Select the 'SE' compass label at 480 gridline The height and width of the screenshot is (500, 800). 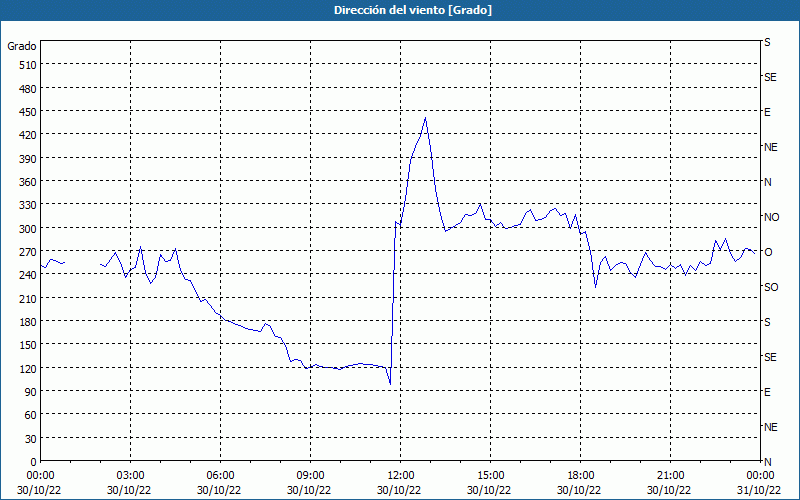click(x=770, y=77)
